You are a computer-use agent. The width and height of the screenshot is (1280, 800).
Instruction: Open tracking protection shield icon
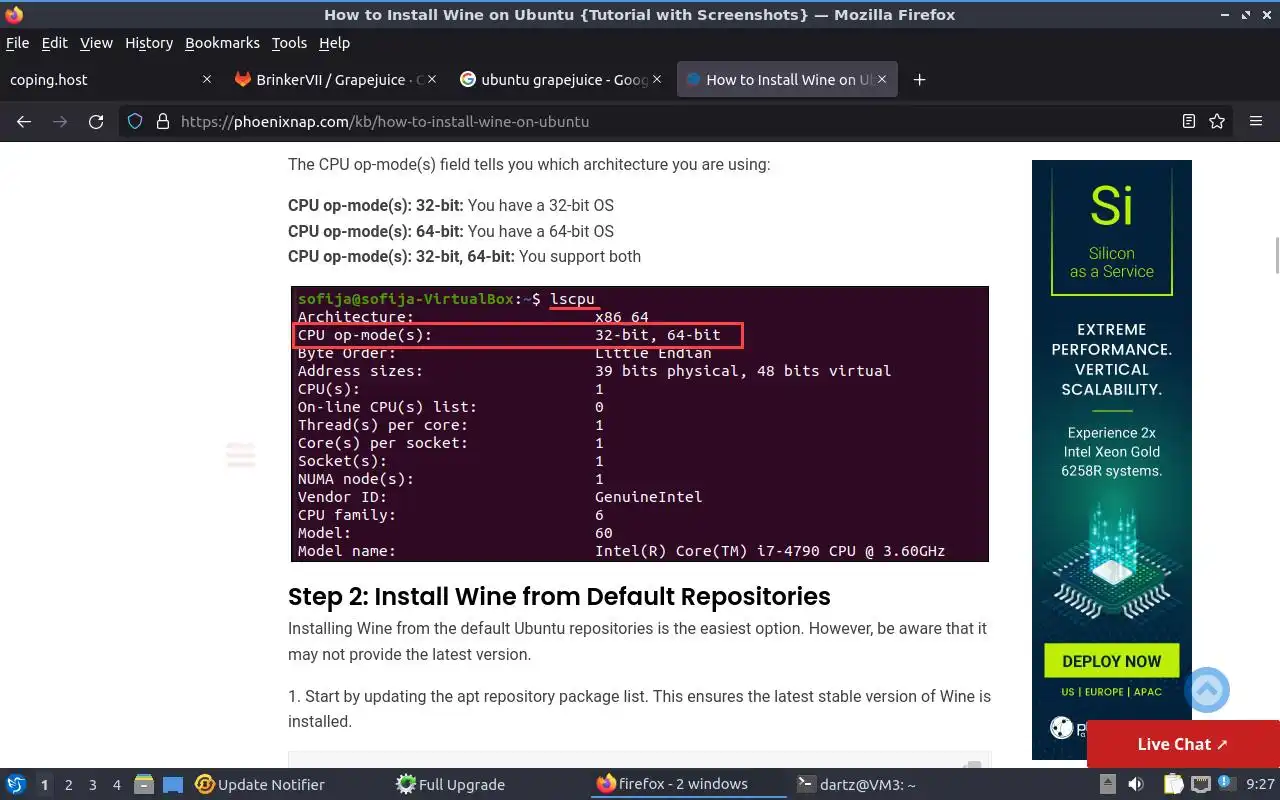point(136,121)
